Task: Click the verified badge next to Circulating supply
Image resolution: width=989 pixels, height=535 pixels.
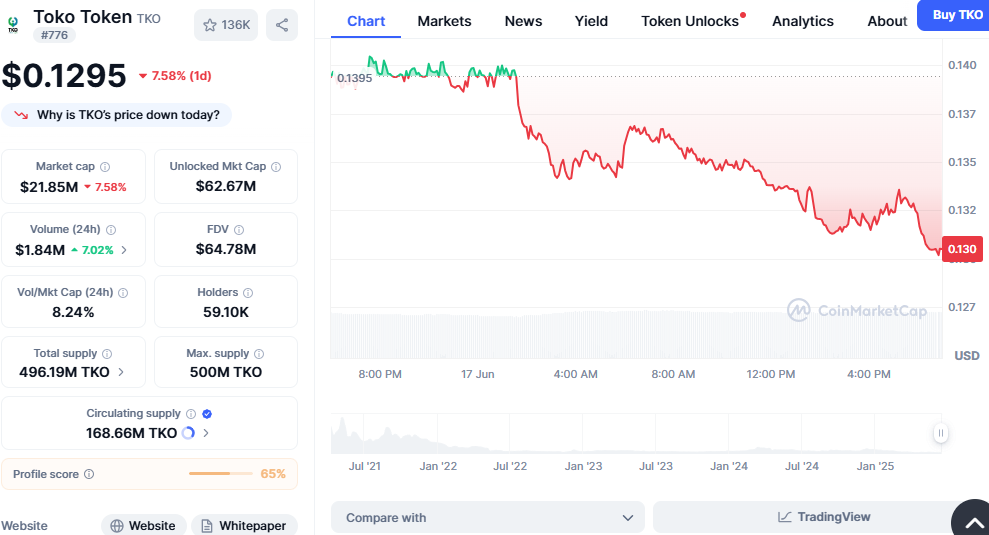Action: coord(207,414)
